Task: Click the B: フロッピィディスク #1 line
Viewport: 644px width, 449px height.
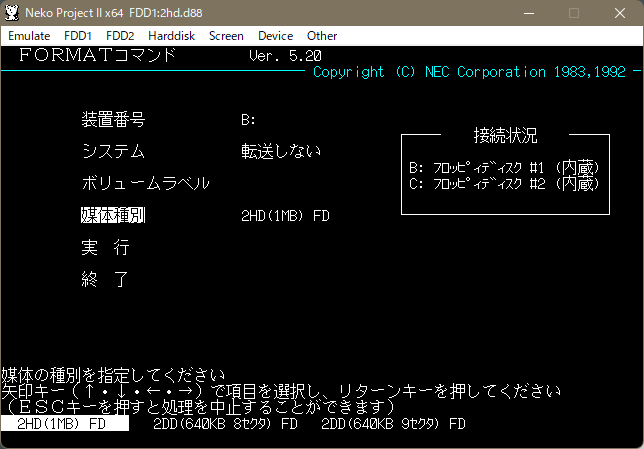Action: point(504,168)
